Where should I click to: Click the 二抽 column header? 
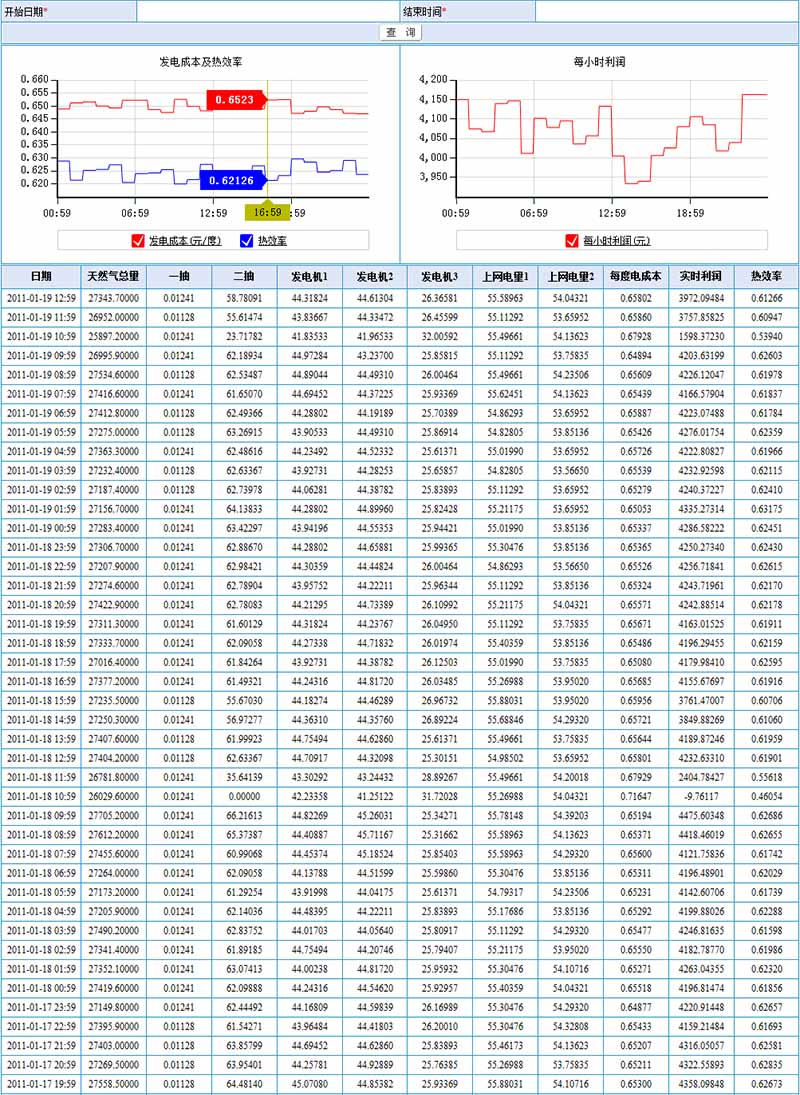click(244, 277)
